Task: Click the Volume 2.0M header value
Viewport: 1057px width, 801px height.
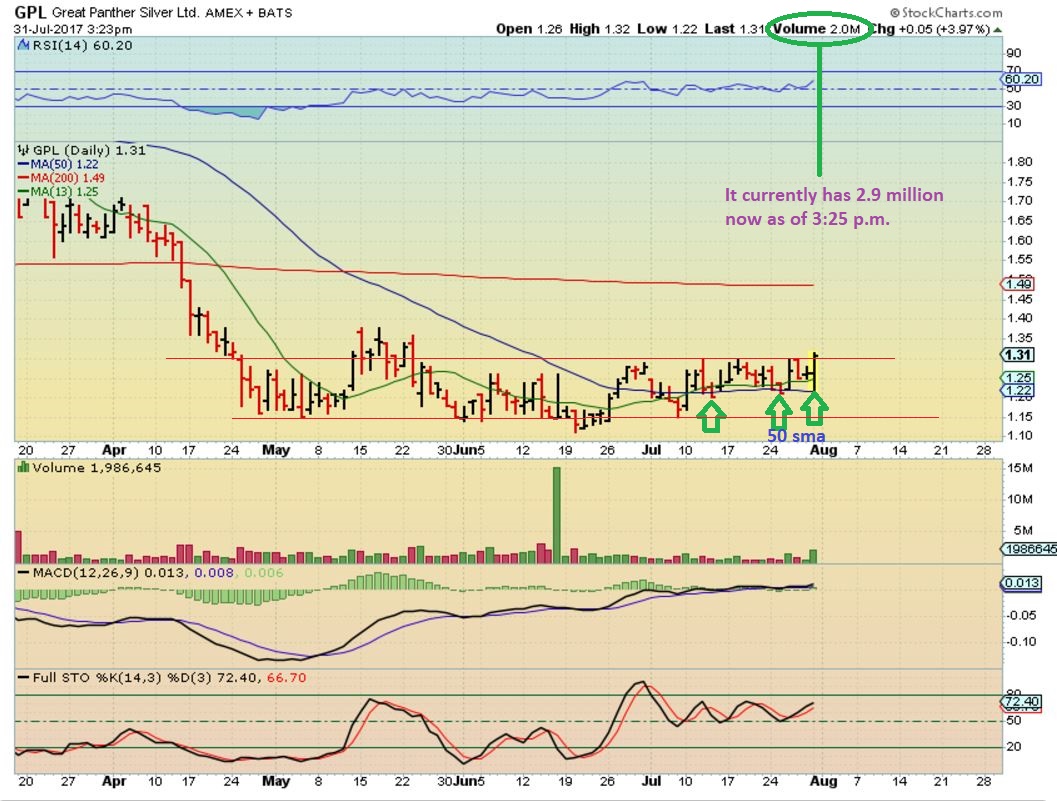Action: (x=816, y=29)
